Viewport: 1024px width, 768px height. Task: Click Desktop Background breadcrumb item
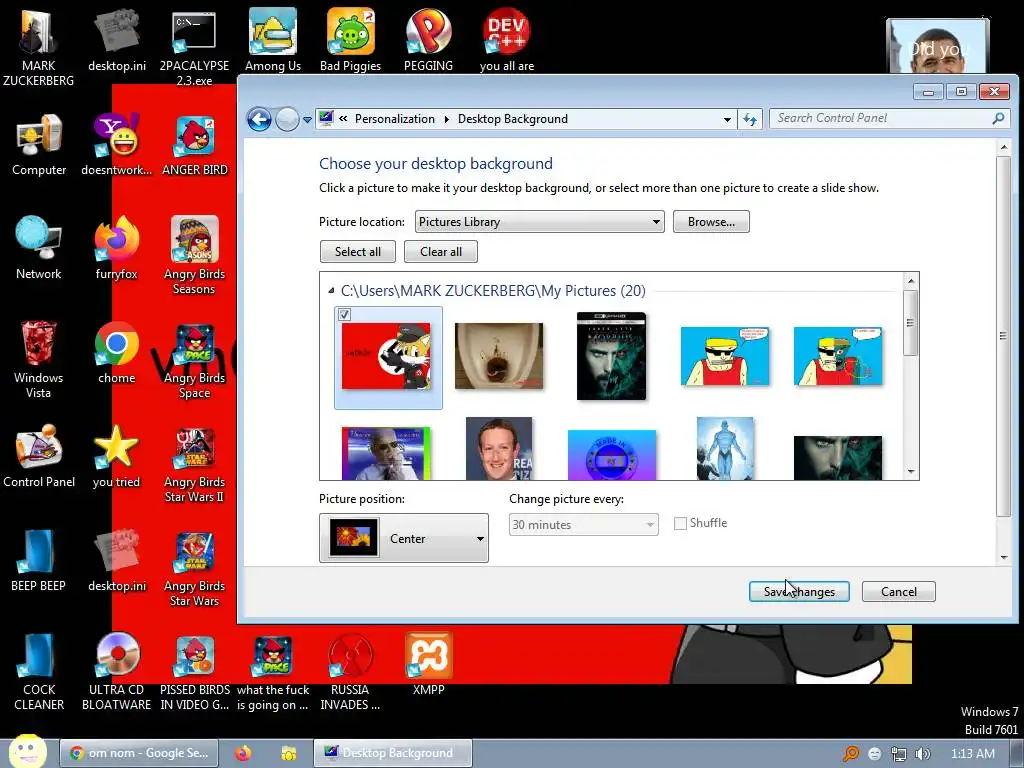coord(513,119)
